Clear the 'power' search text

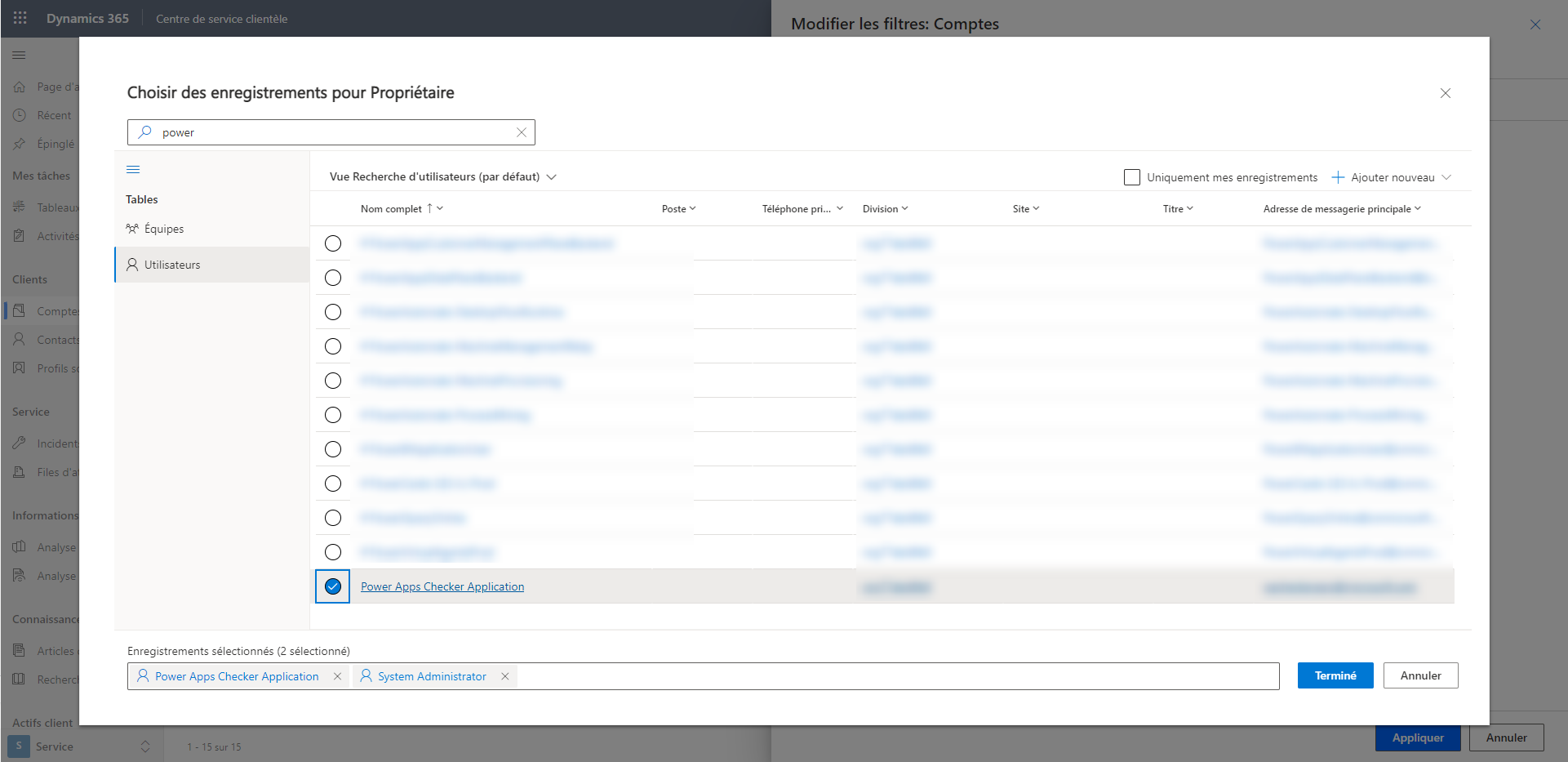(522, 132)
